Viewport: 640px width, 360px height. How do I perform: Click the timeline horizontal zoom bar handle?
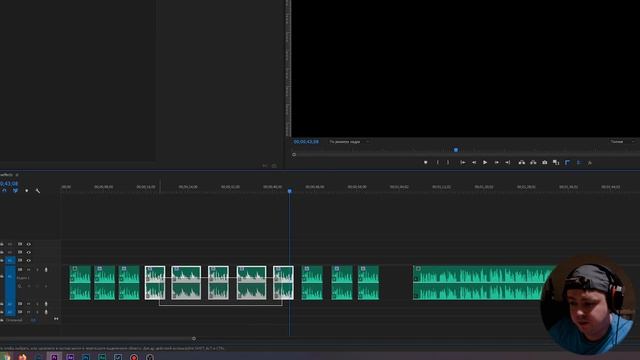click(194, 338)
